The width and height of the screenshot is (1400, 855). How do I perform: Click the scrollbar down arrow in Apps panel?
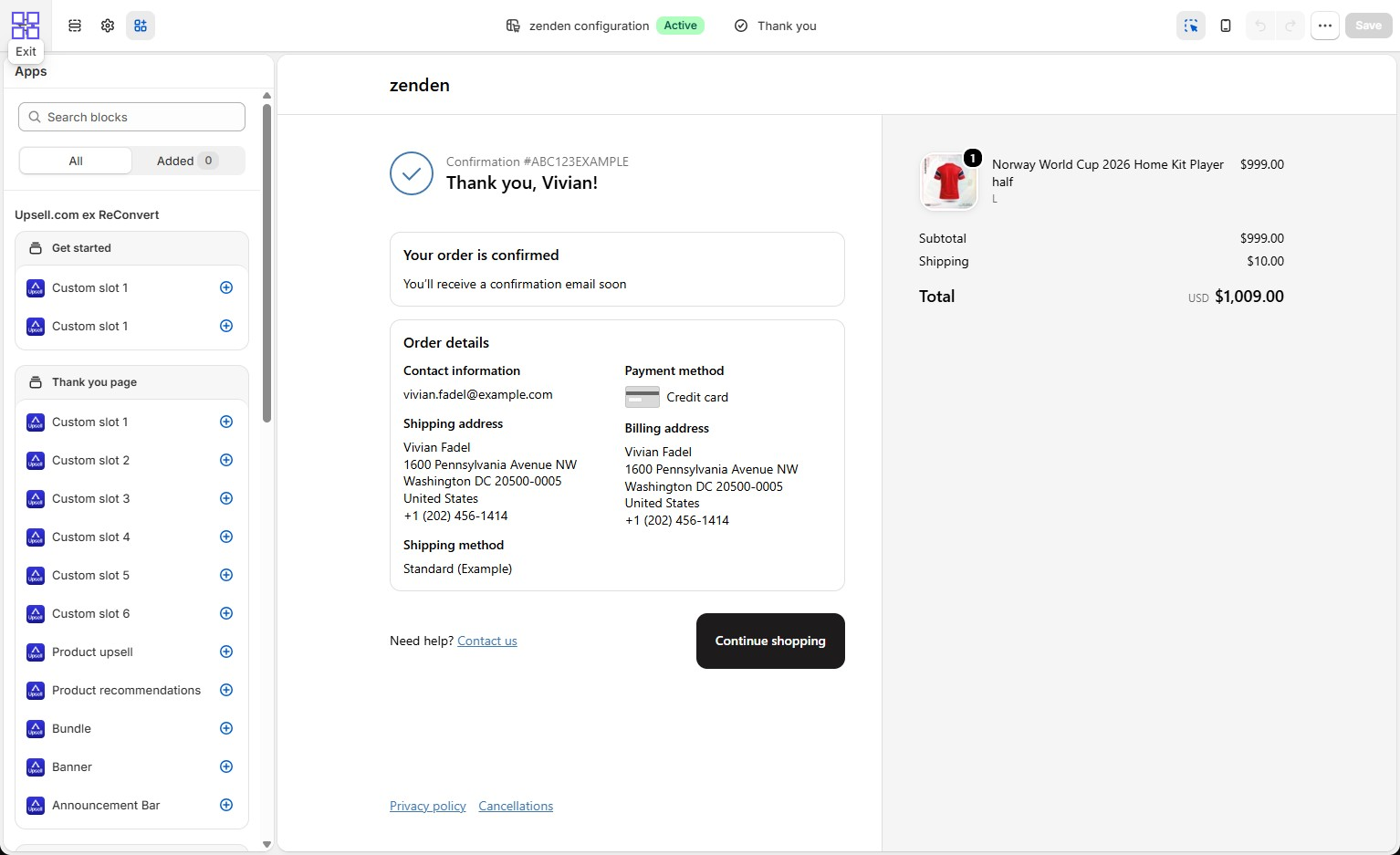(x=266, y=844)
